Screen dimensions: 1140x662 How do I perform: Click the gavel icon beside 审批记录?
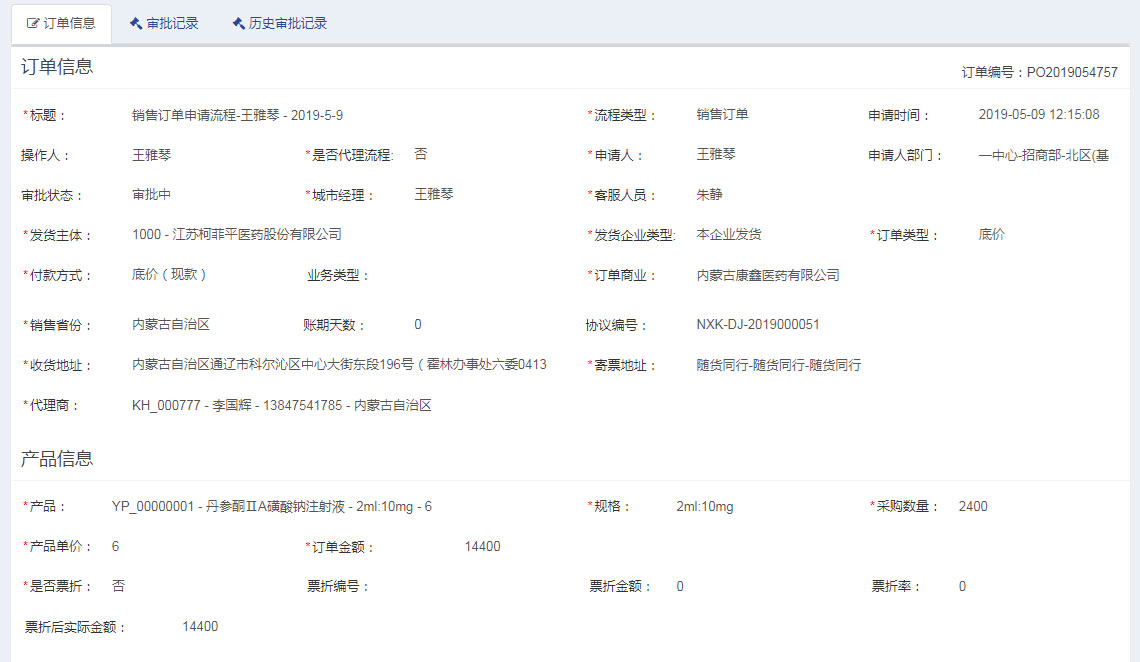[136, 23]
